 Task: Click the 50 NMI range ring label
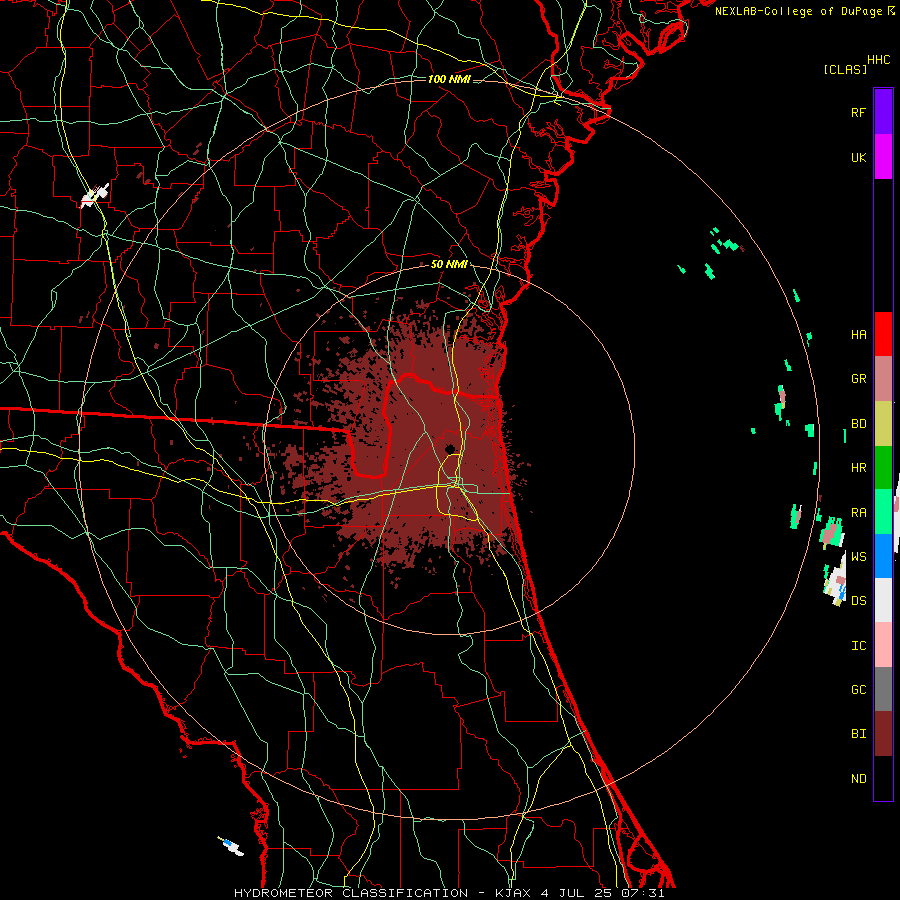[x=449, y=265]
